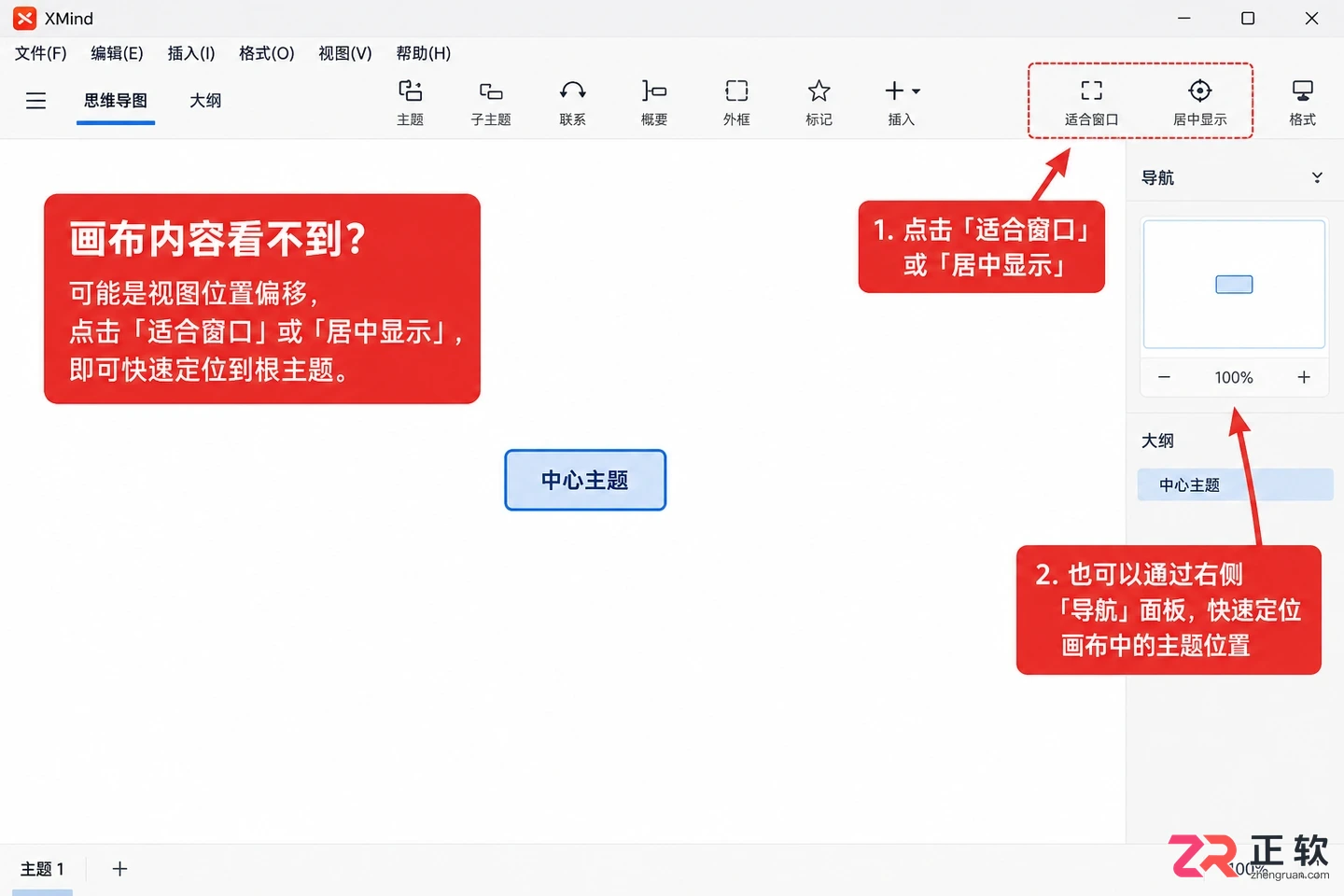1344x896 pixels.
Task: Open the Format (格式(O)) menu
Action: [x=266, y=53]
